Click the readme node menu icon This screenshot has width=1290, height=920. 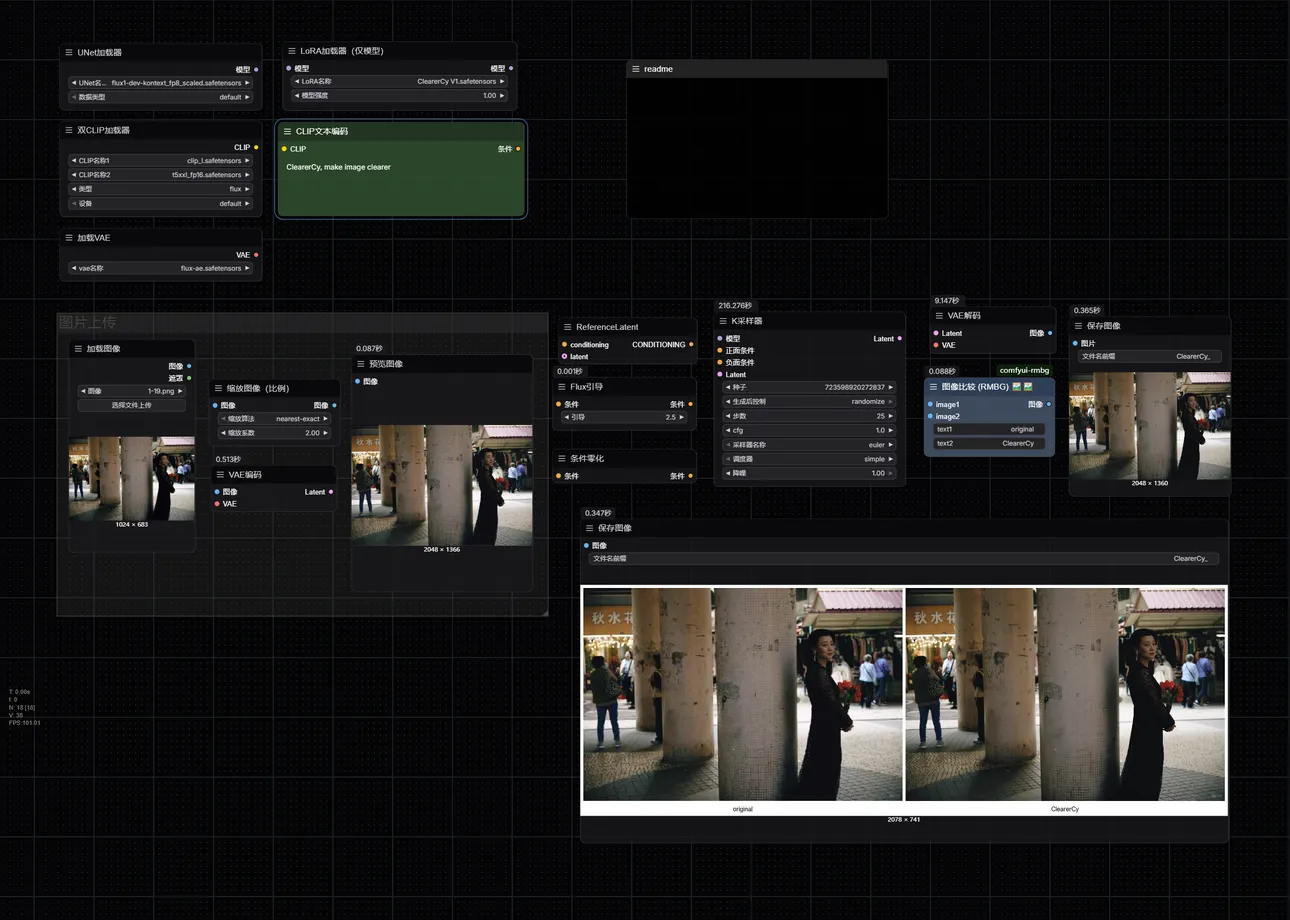click(x=635, y=69)
